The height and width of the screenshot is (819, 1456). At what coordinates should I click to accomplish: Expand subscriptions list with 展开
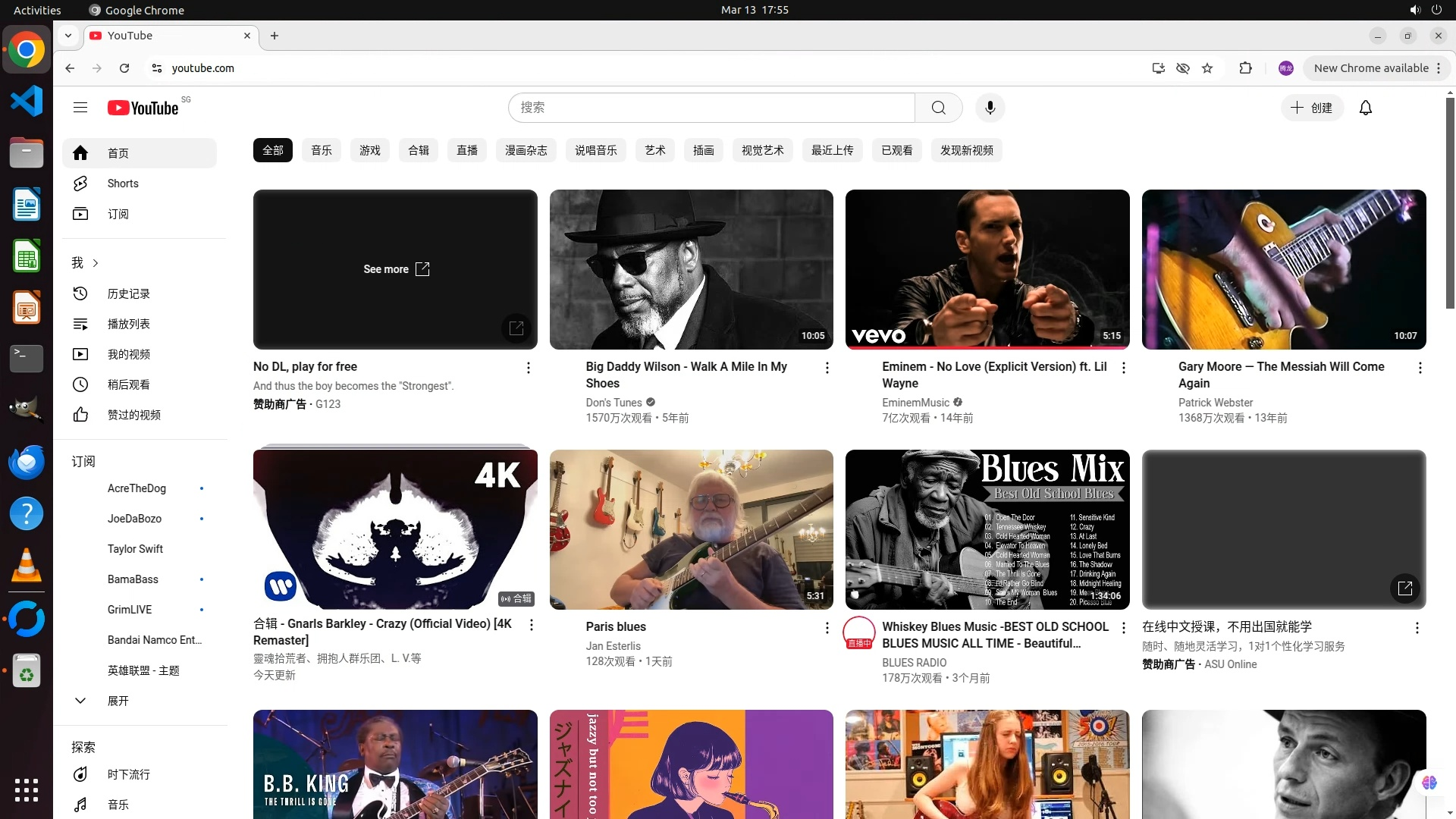pyautogui.click(x=118, y=701)
